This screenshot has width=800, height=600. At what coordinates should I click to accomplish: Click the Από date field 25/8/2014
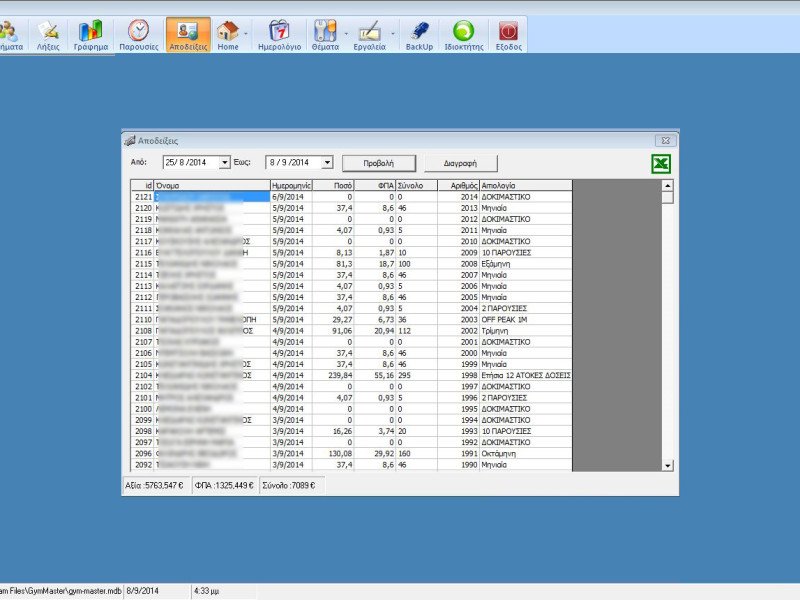[x=191, y=163]
